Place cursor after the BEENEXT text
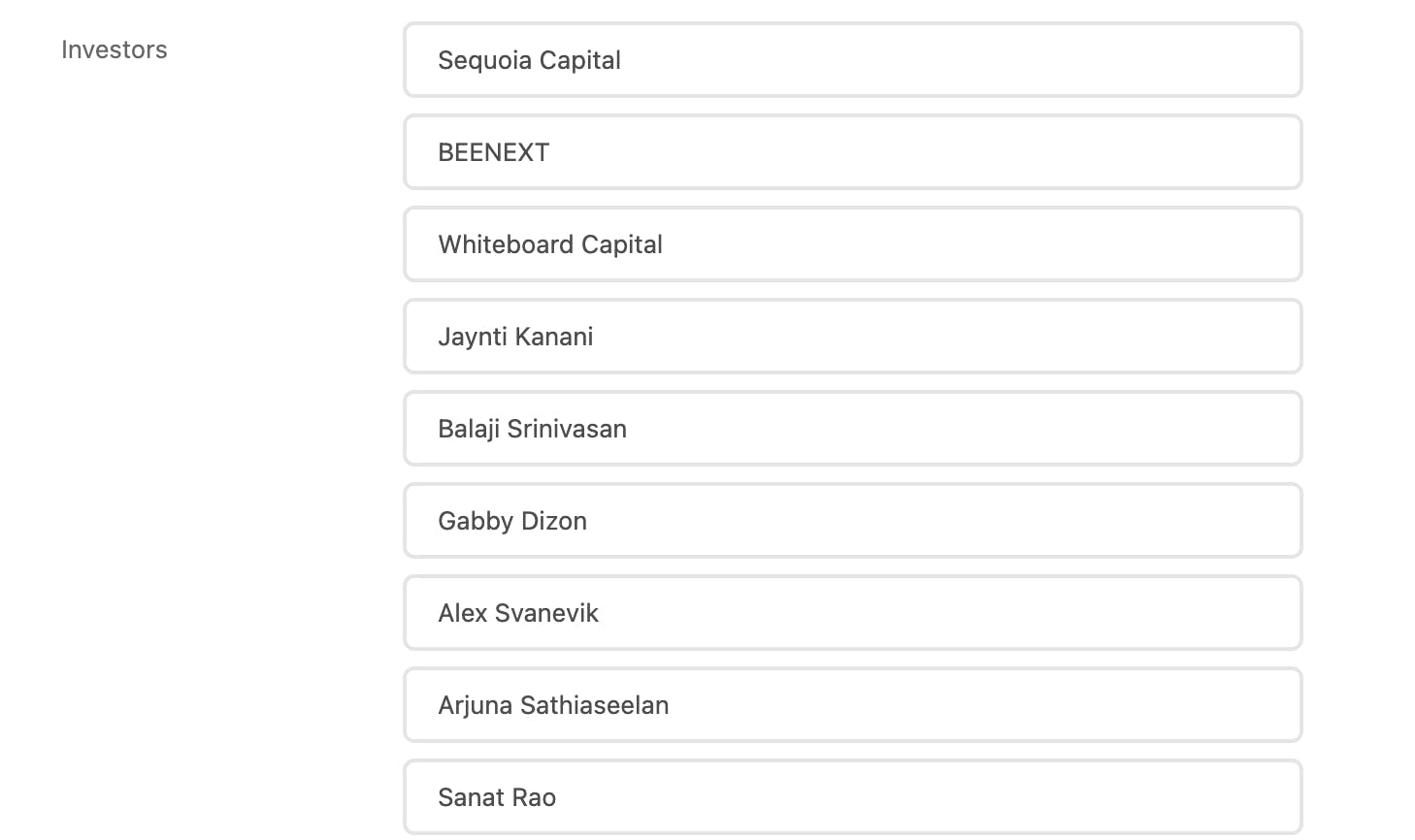This screenshot has width=1415, height=840. pos(551,152)
